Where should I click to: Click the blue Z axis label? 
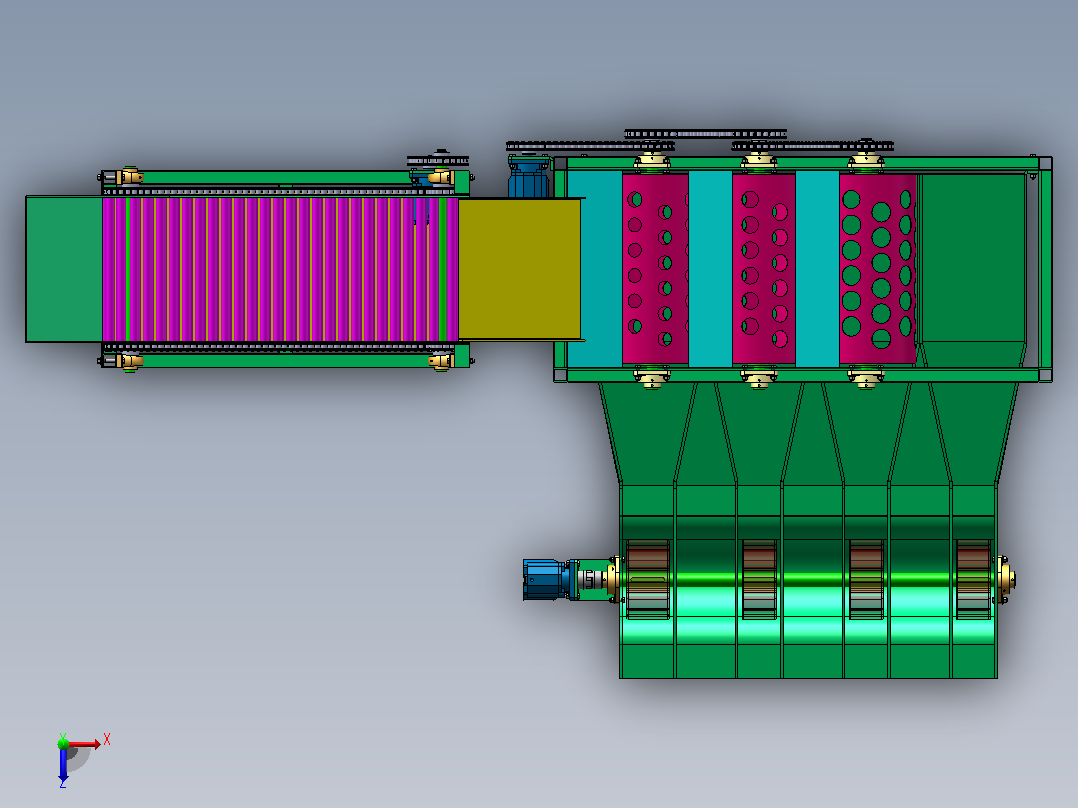click(63, 783)
